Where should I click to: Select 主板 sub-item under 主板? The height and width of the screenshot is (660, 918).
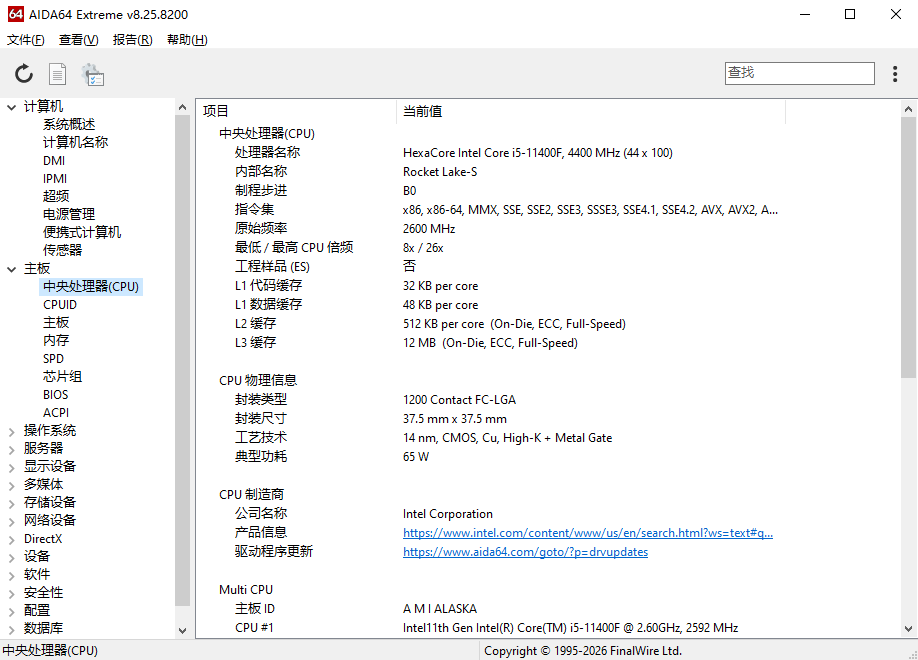[x=56, y=323]
